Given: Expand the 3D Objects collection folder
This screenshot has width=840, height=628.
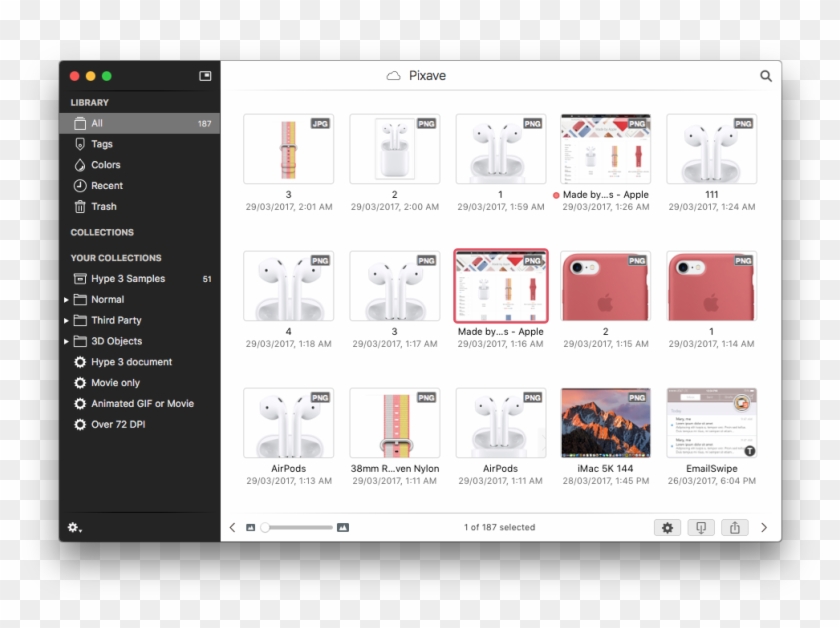Looking at the screenshot, I should coord(67,342).
